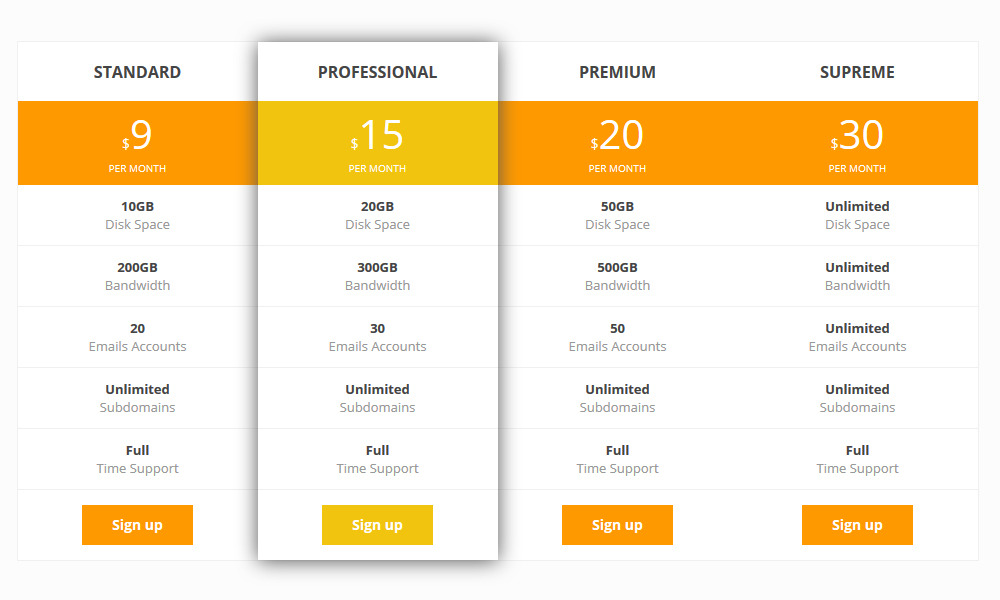Screen dimensions: 1000x600
Task: Open the PREMIUM plan heading
Action: tap(617, 72)
